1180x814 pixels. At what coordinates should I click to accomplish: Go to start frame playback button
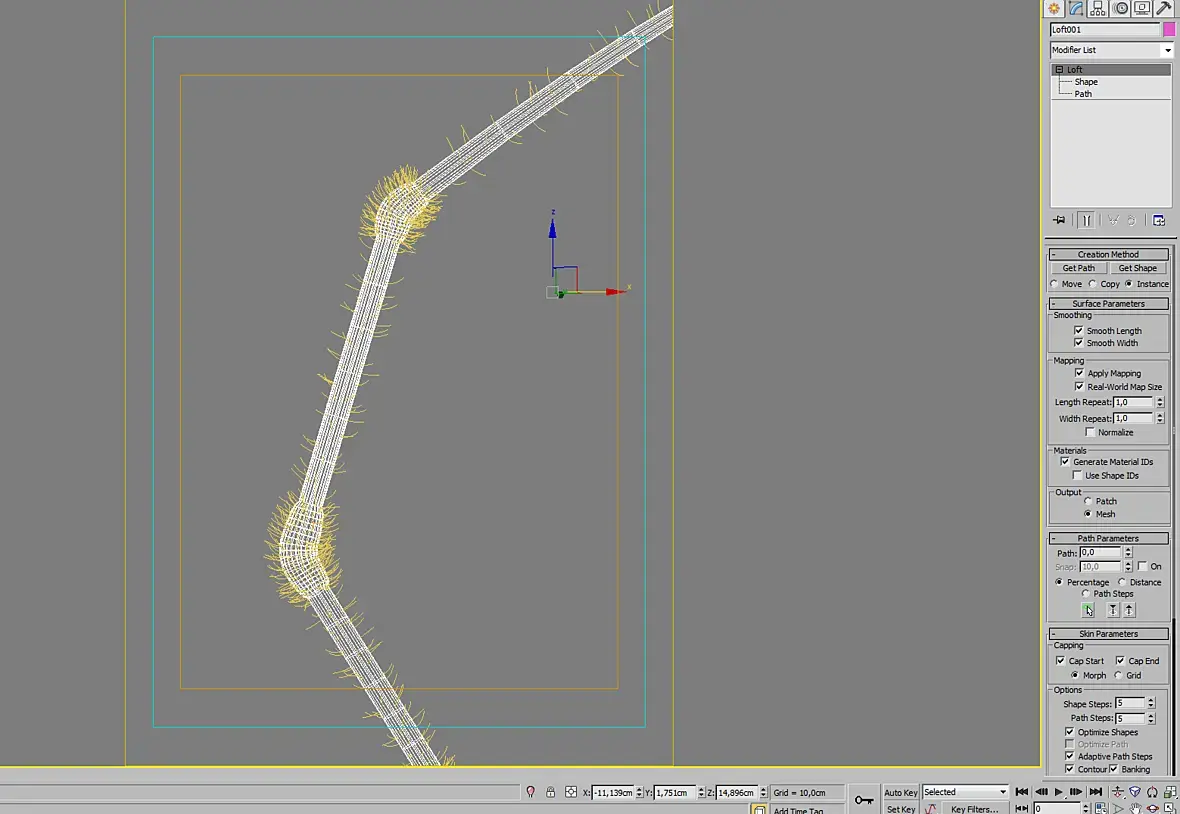[1021, 791]
